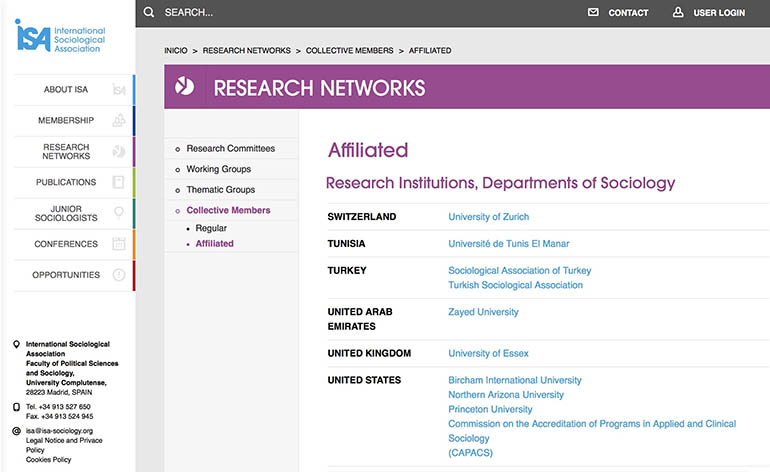The height and width of the screenshot is (472, 770).
Task: Click the Research Networks pie icon in sidebar
Action: point(119,151)
